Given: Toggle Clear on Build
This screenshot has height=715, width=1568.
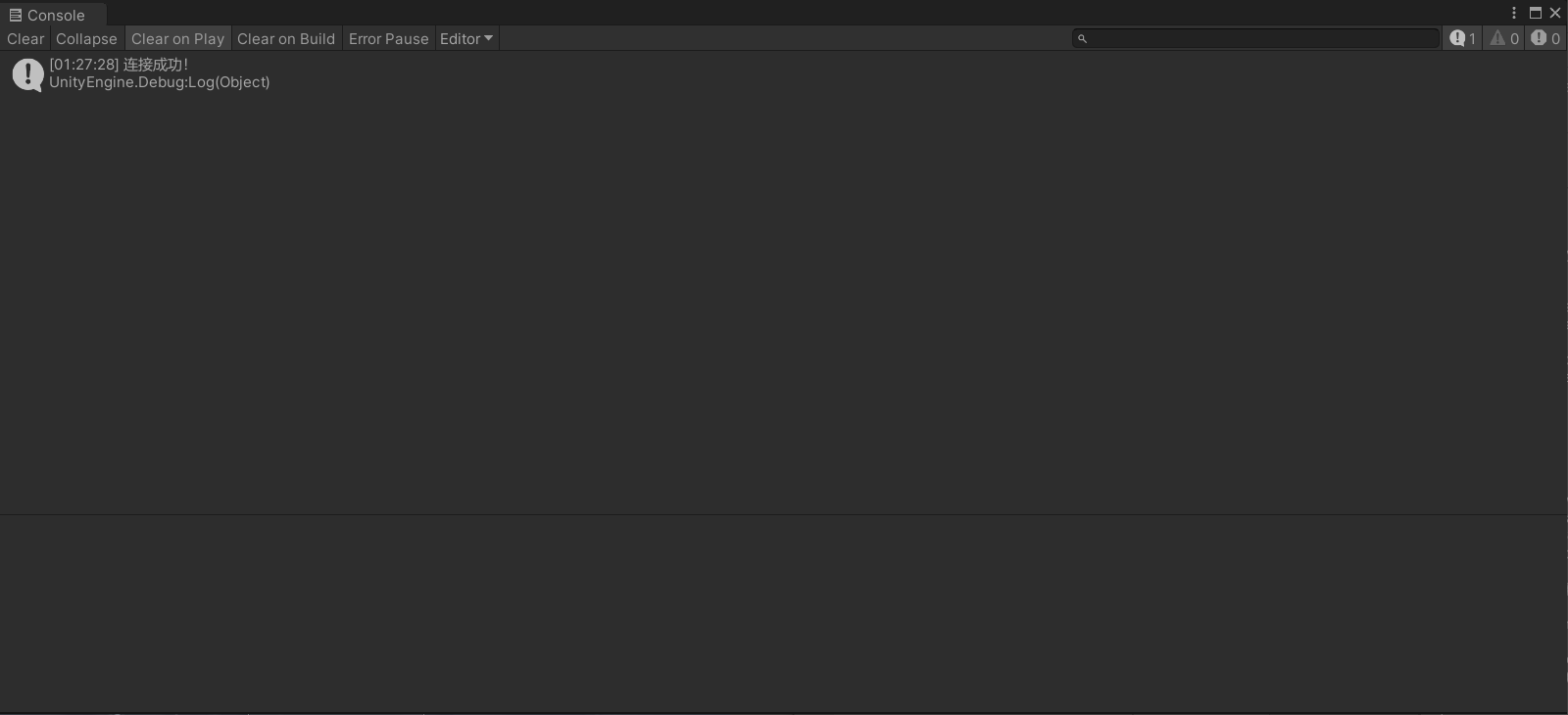Looking at the screenshot, I should (286, 39).
